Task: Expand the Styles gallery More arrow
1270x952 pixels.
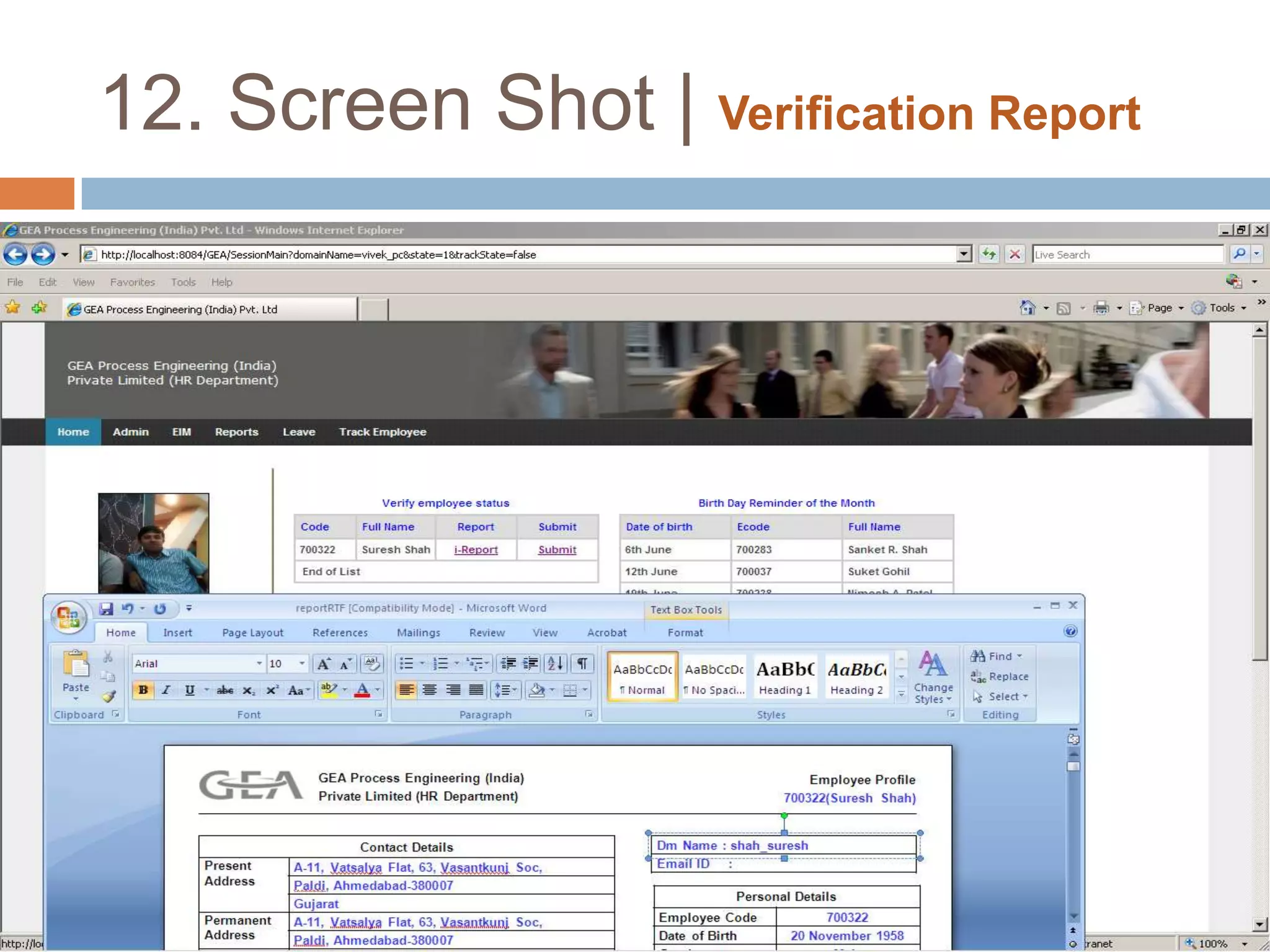Action: pyautogui.click(x=902, y=696)
